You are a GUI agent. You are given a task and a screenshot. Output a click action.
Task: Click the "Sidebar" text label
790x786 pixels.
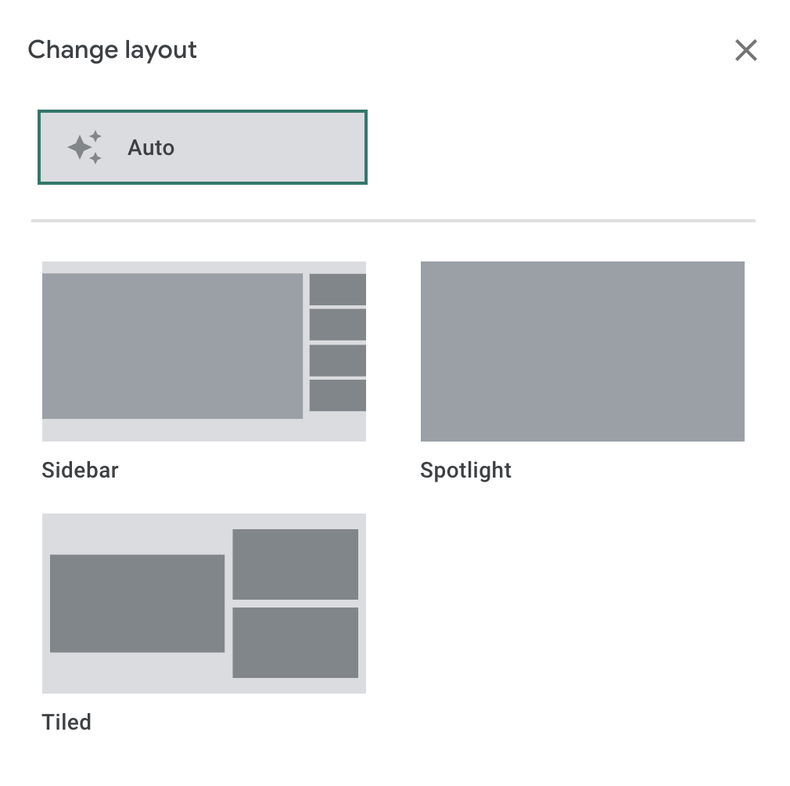click(80, 470)
